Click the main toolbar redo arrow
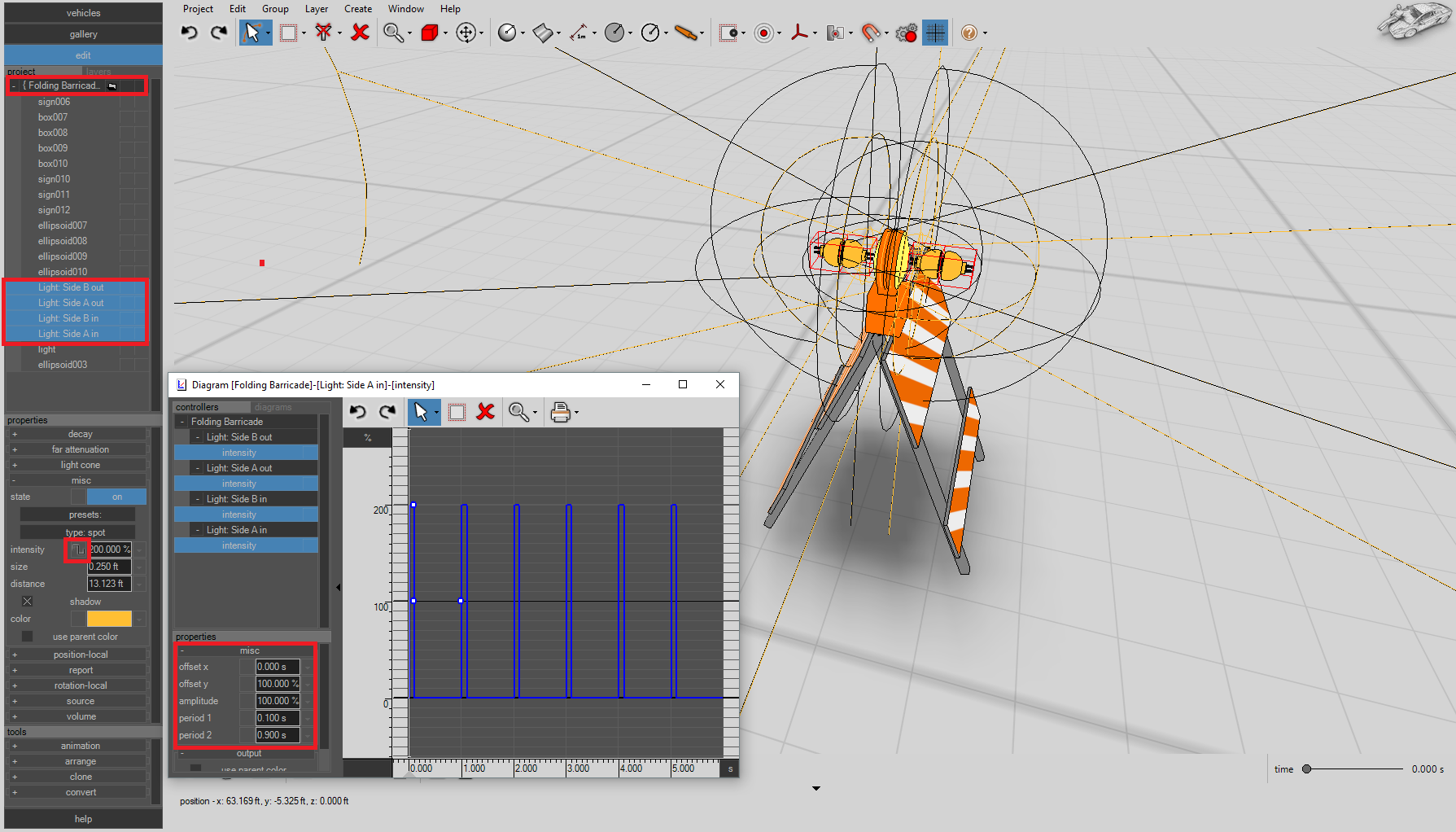Image resolution: width=1456 pixels, height=832 pixels. (219, 33)
